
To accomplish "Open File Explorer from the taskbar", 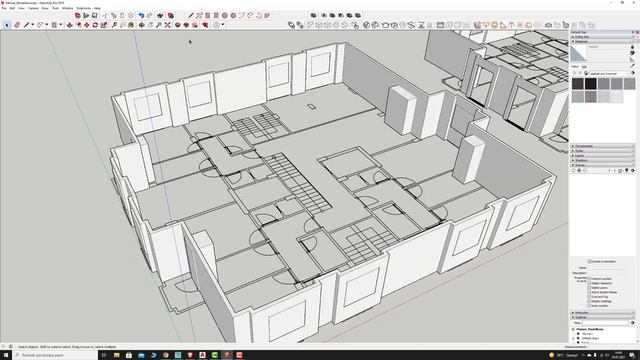I will pyautogui.click(x=116, y=356).
